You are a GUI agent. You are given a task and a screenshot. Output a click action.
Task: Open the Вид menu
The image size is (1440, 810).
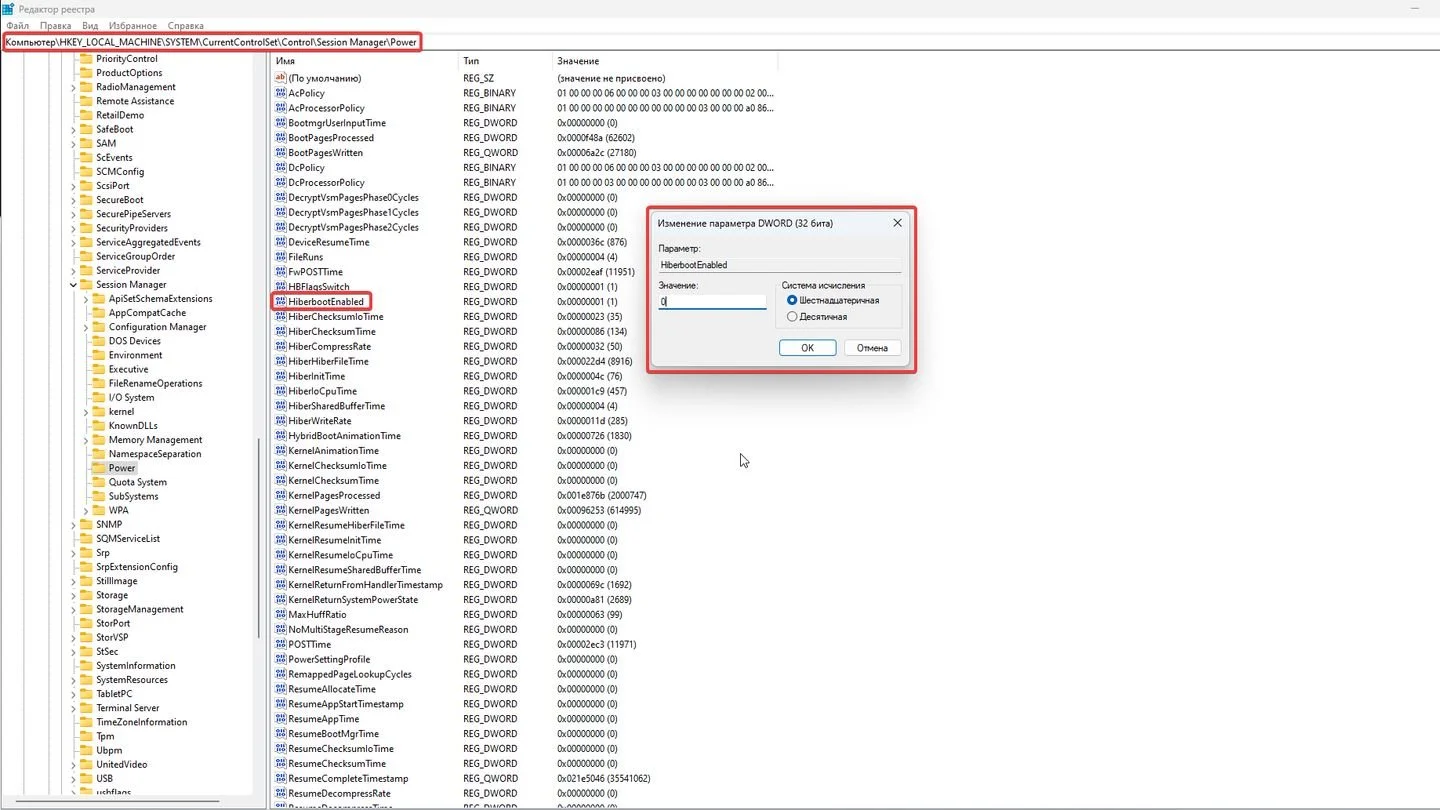tap(90, 26)
